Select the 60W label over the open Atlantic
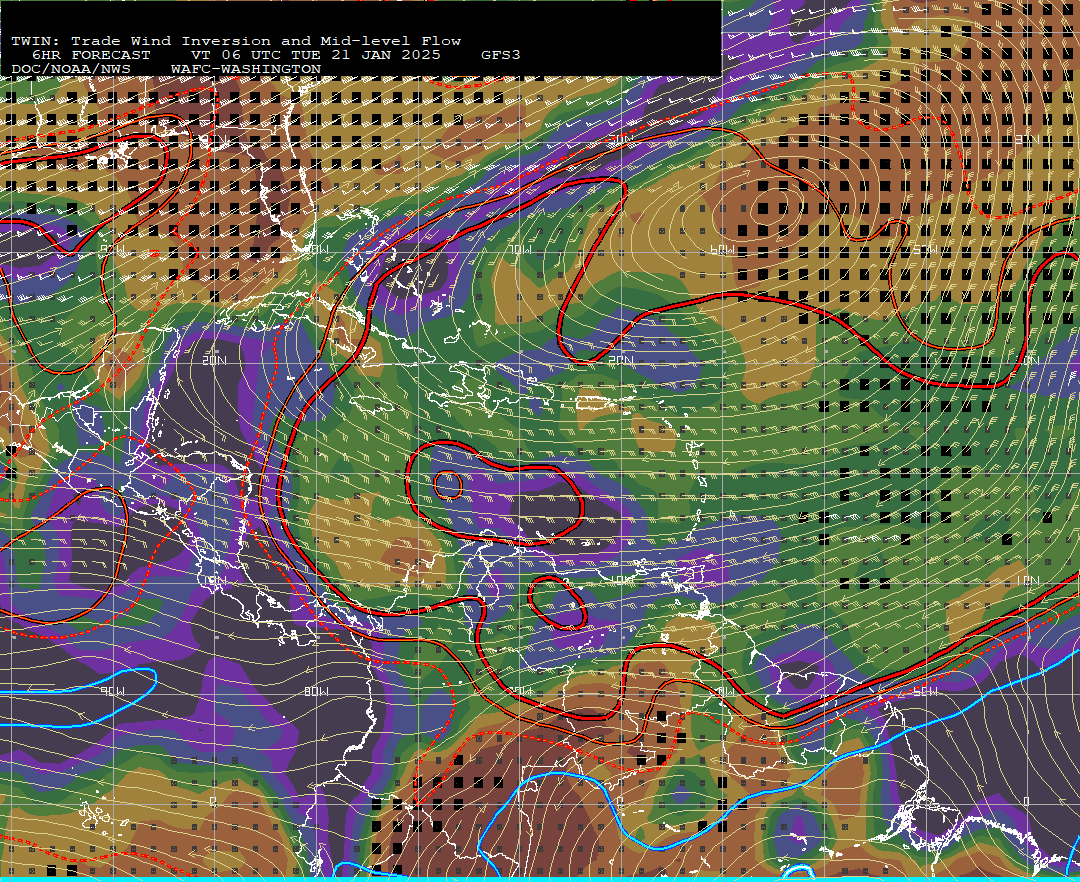 pos(723,249)
